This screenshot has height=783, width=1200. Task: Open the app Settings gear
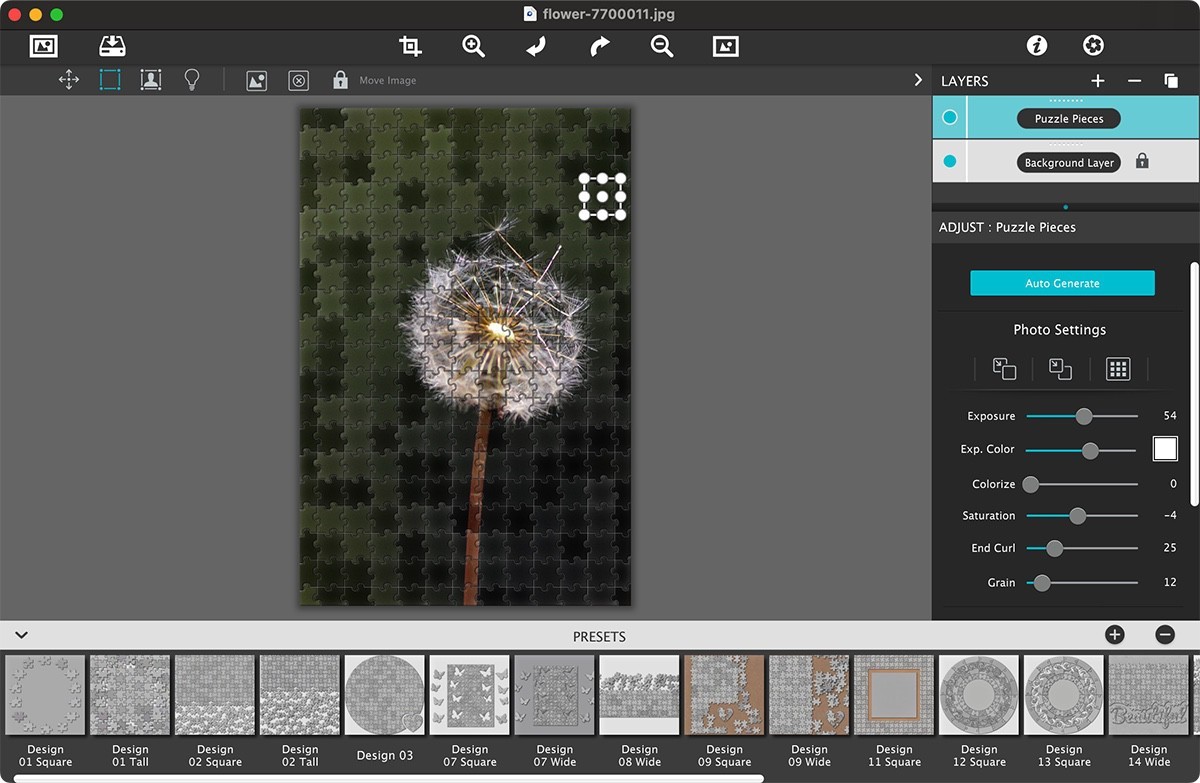(x=1093, y=45)
